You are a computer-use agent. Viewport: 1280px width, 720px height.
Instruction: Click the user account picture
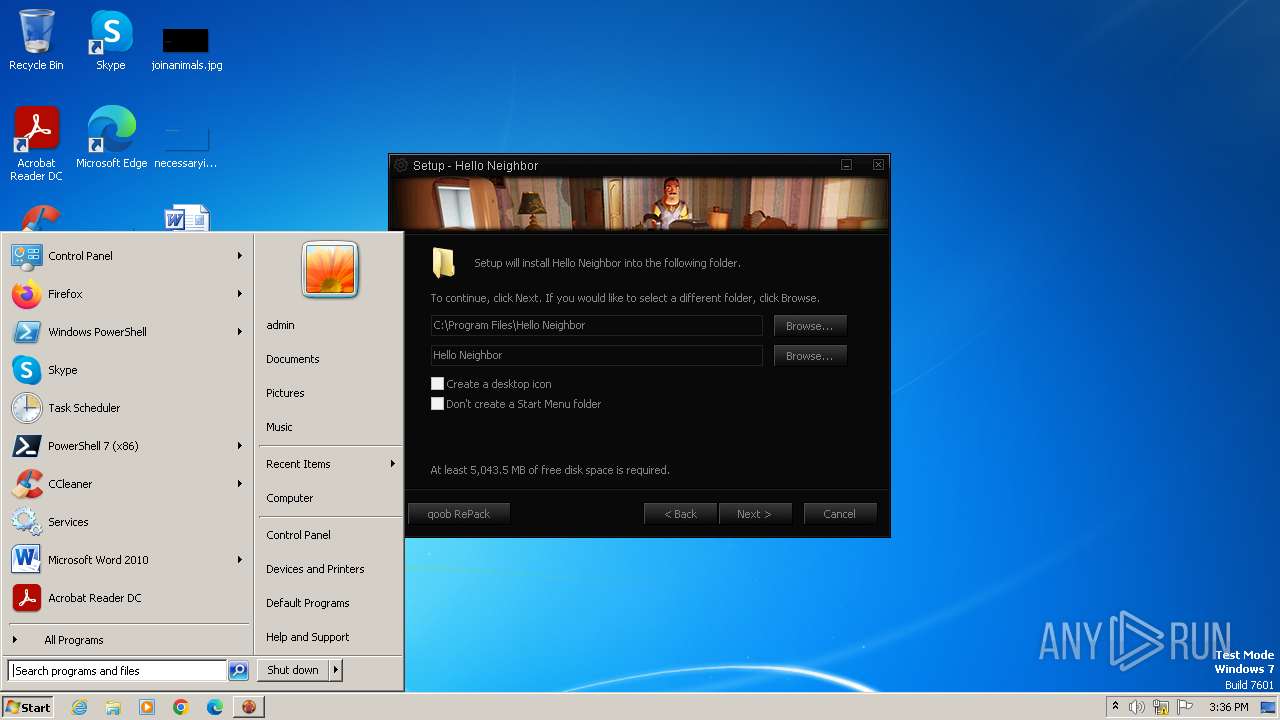tap(330, 269)
